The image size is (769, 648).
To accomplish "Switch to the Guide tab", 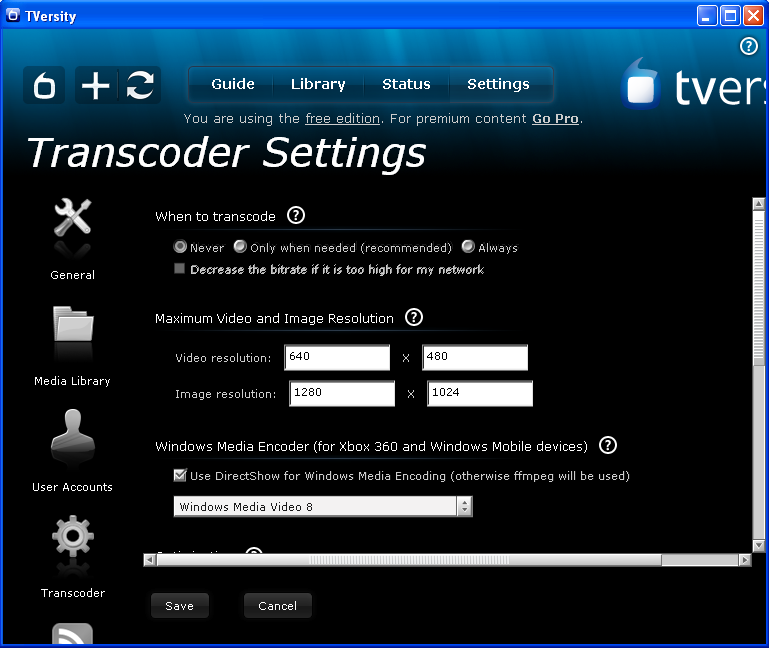I will pyautogui.click(x=232, y=84).
